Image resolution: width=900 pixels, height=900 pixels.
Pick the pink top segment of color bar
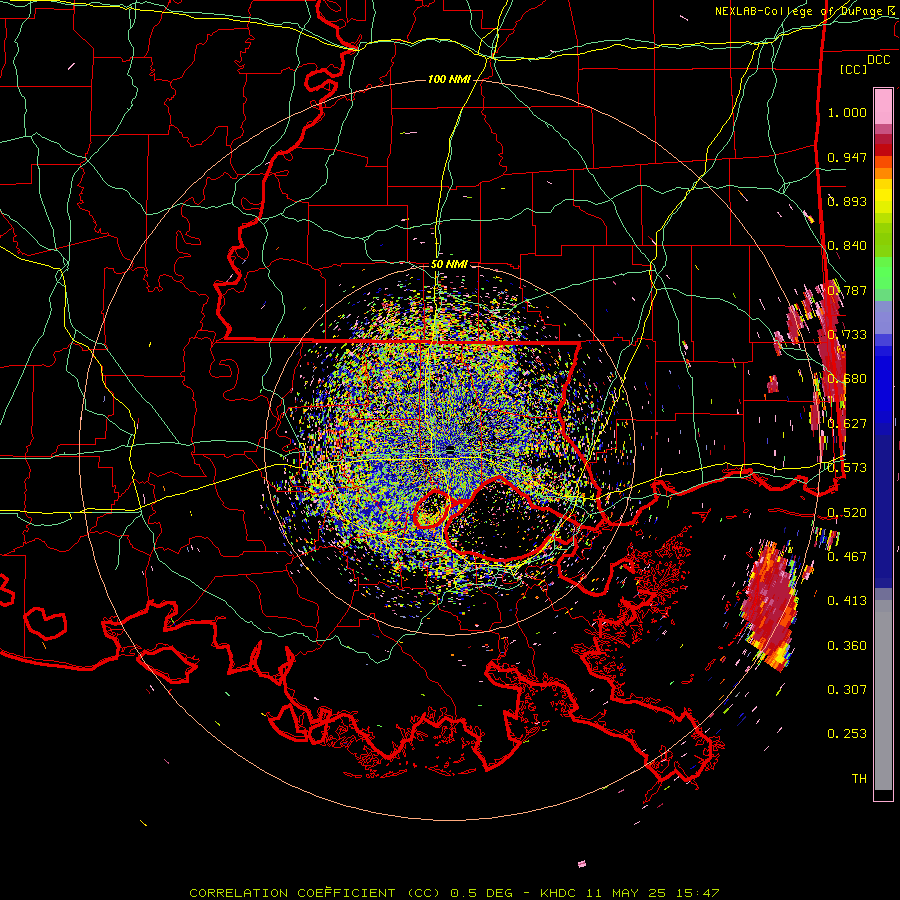click(x=883, y=106)
